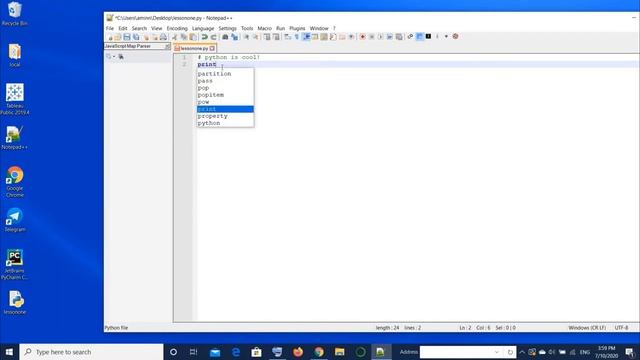Choose 'partition' in autocomplete list
Screen dimensions: 640x360
click(x=225, y=74)
